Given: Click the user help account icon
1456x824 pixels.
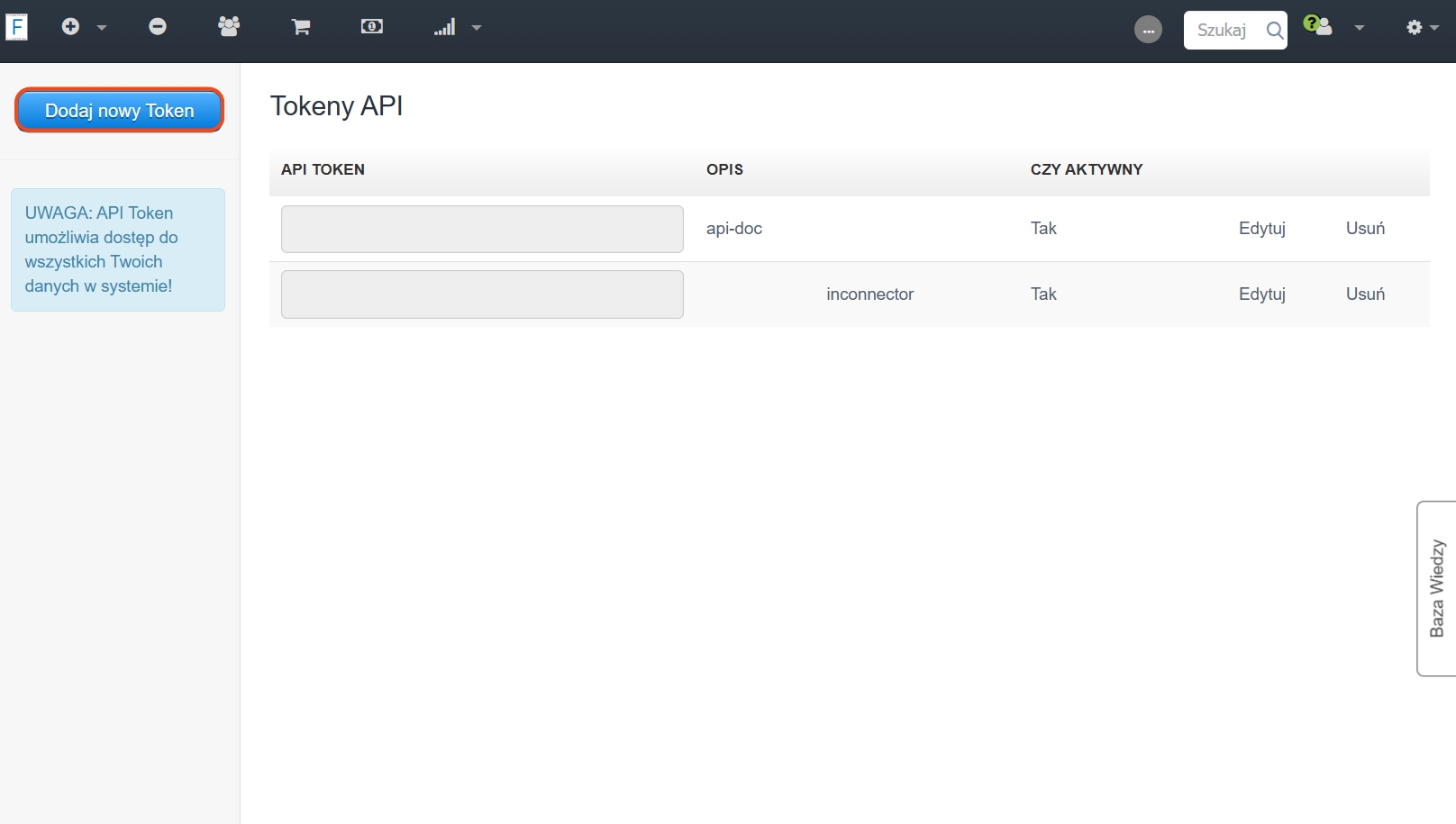Looking at the screenshot, I should point(1317,26).
